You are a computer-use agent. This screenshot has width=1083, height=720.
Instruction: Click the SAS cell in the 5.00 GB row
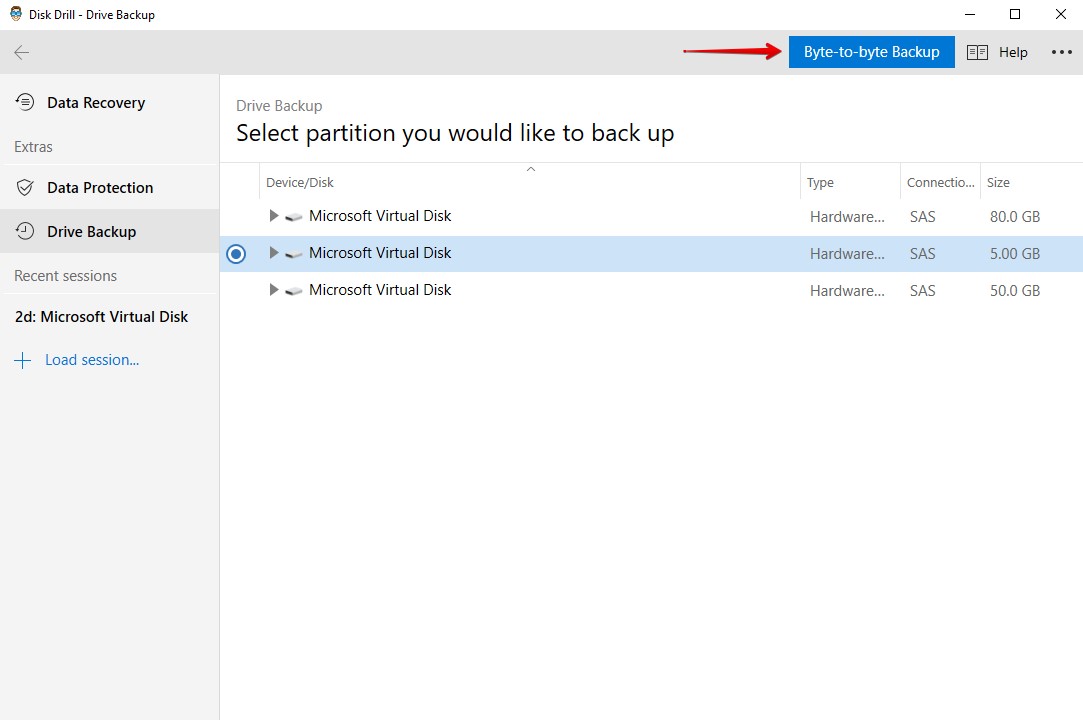coord(922,254)
